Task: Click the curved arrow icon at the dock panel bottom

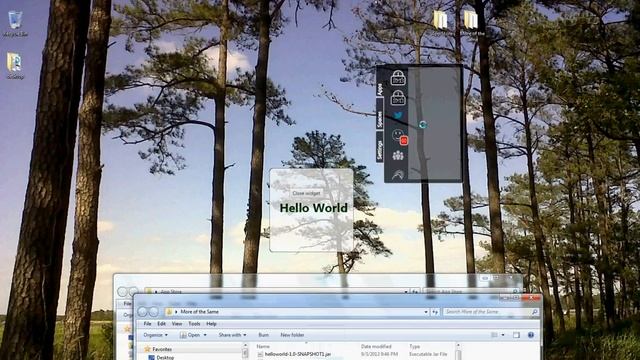Action: coord(398,175)
